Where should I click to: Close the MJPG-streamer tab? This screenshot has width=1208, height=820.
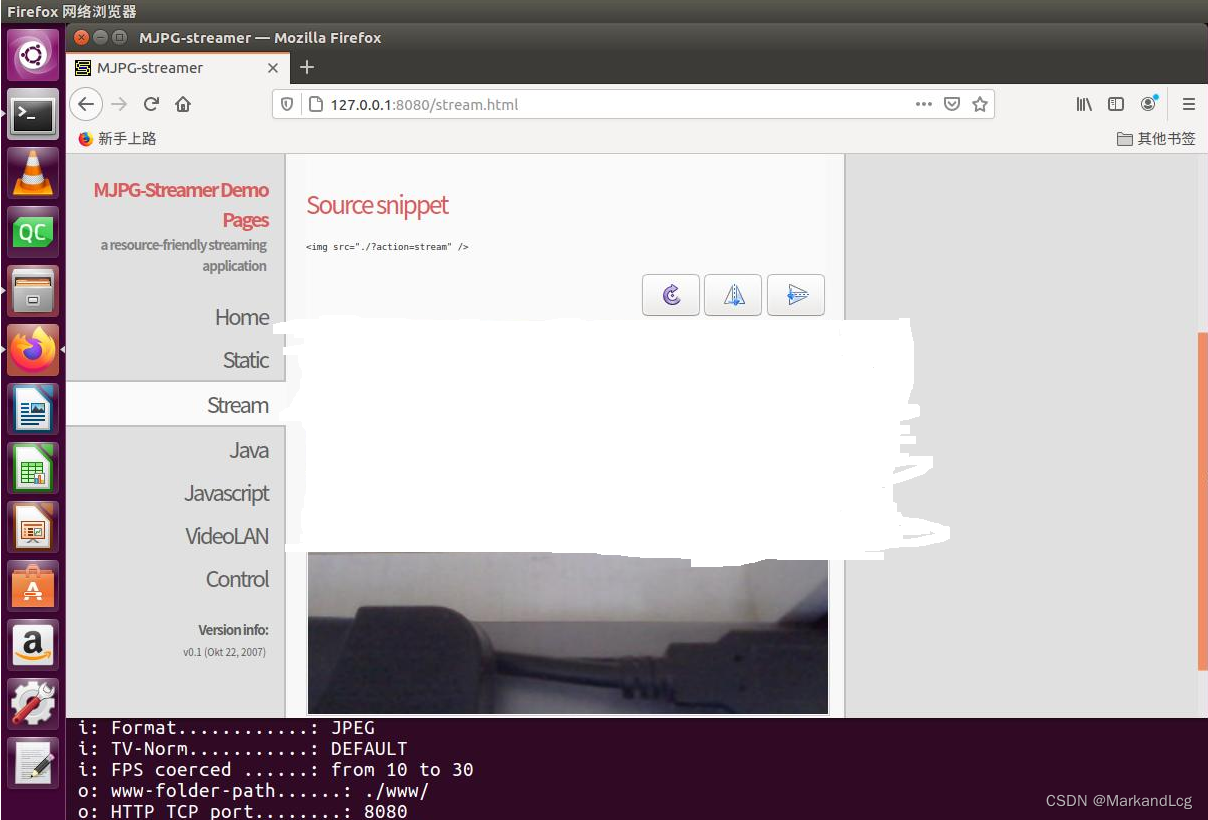click(x=273, y=68)
